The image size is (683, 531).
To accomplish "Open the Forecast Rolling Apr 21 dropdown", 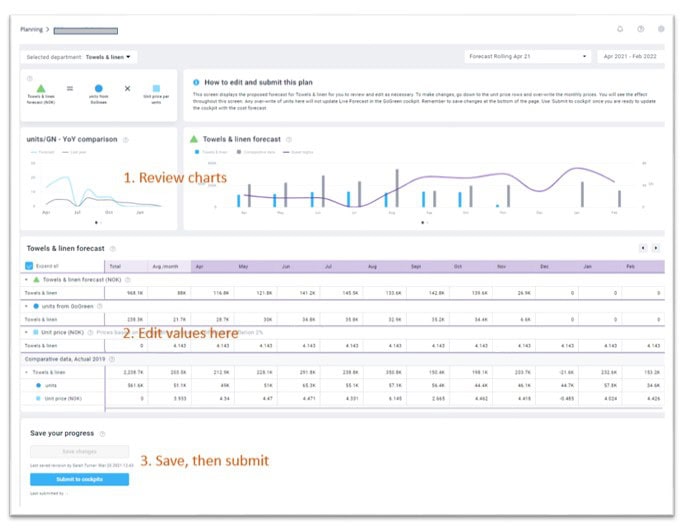I will [528, 57].
